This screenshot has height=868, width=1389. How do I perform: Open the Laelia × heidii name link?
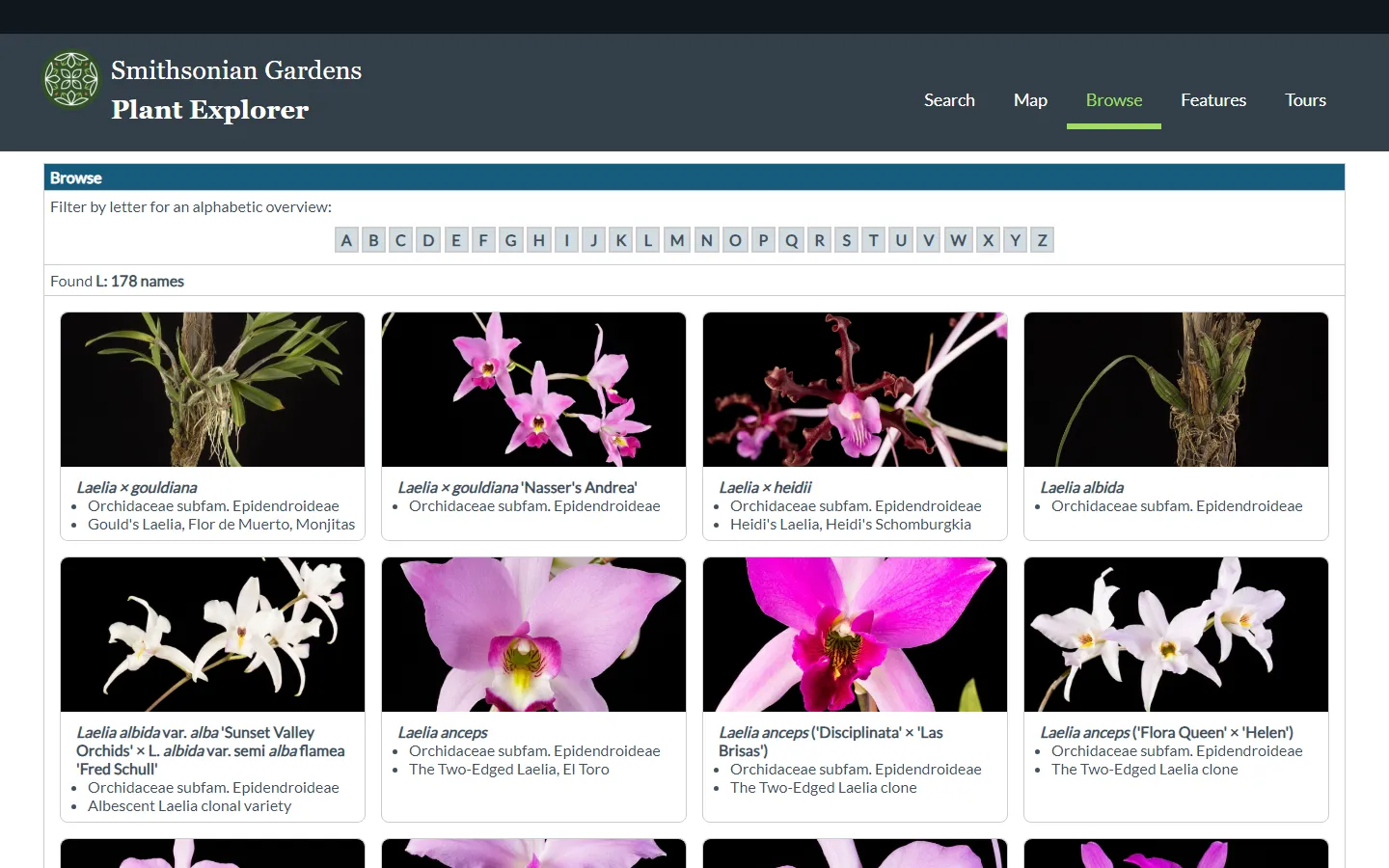pyautogui.click(x=765, y=488)
